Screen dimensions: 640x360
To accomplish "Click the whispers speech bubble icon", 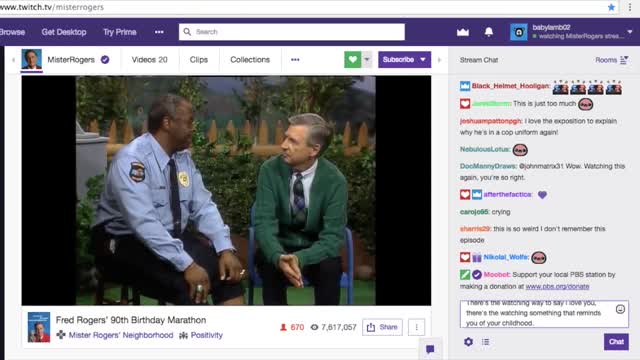I will pos(430,349).
